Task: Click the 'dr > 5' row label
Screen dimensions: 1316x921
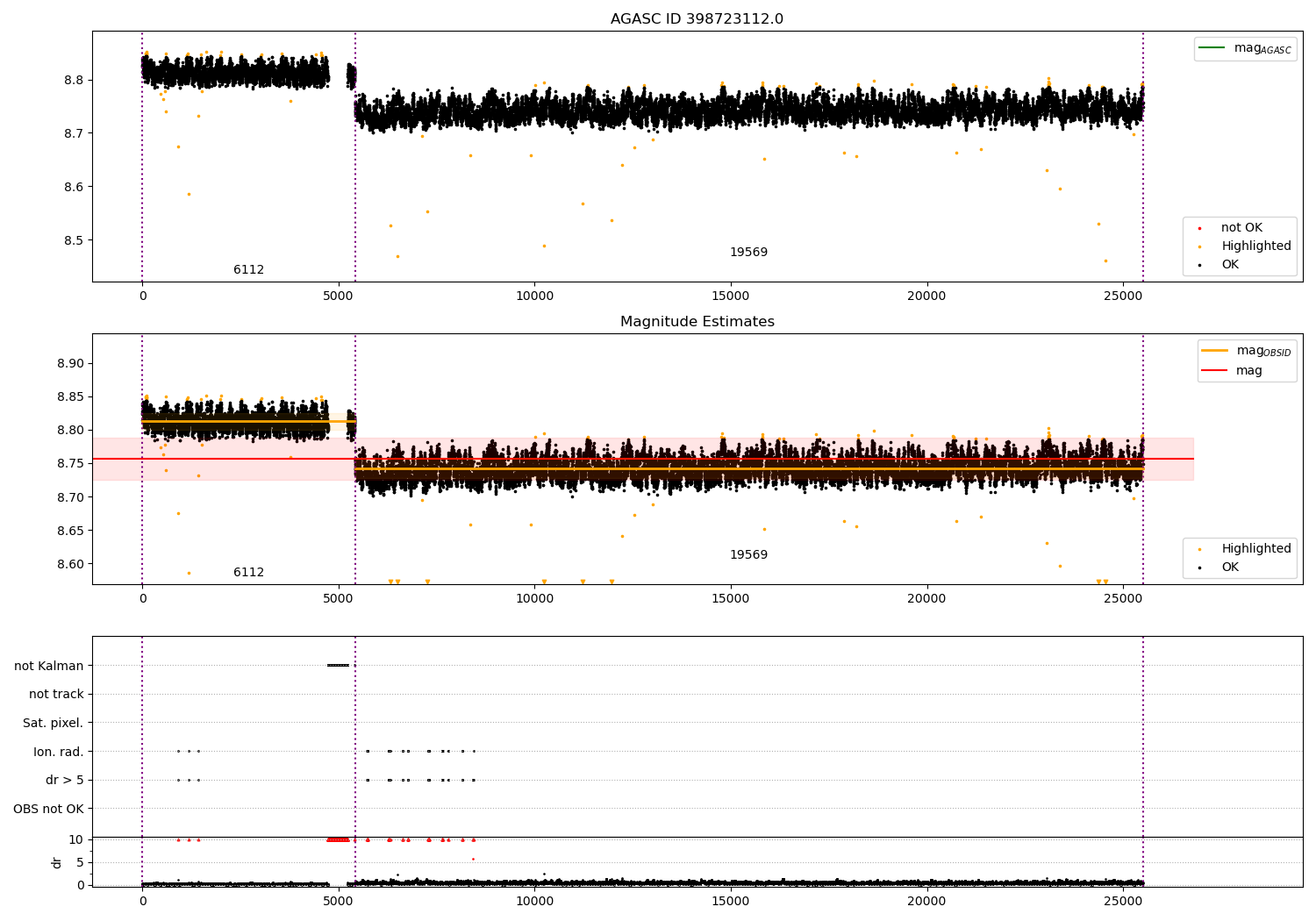Action: click(65, 780)
